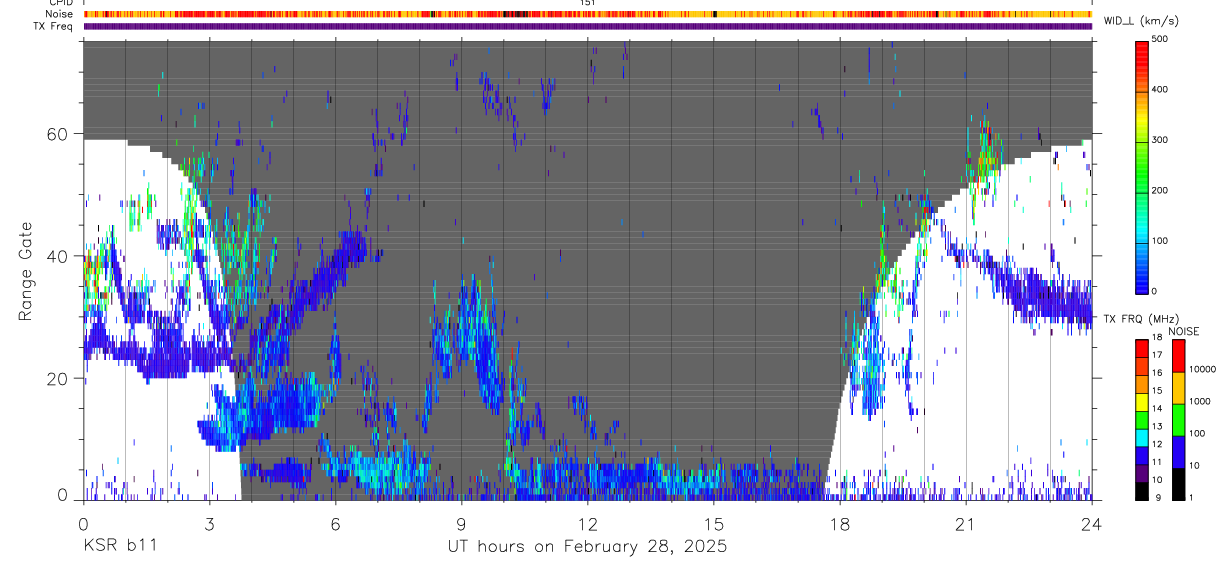Click the TX frequency color legend bar
This screenshot has height=567, width=1228.
point(1142,419)
